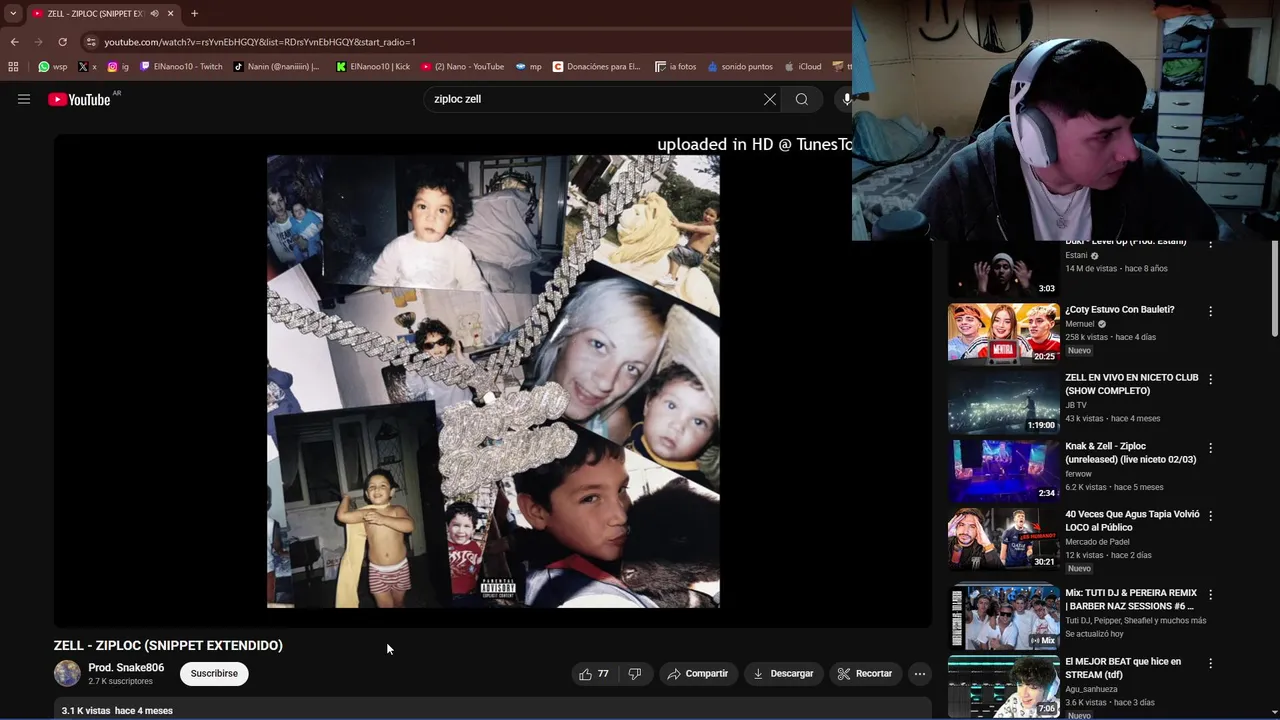Open the mp bookmark
The height and width of the screenshot is (720, 1280).
point(528,67)
